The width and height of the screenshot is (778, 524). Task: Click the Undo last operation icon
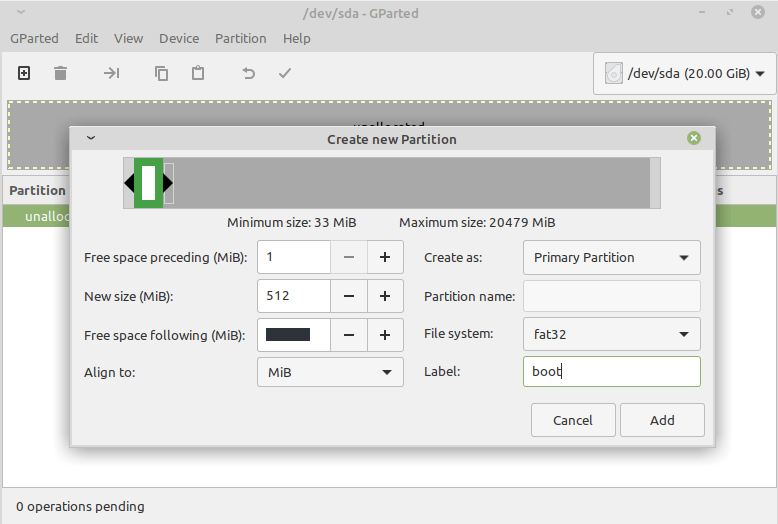click(x=249, y=73)
